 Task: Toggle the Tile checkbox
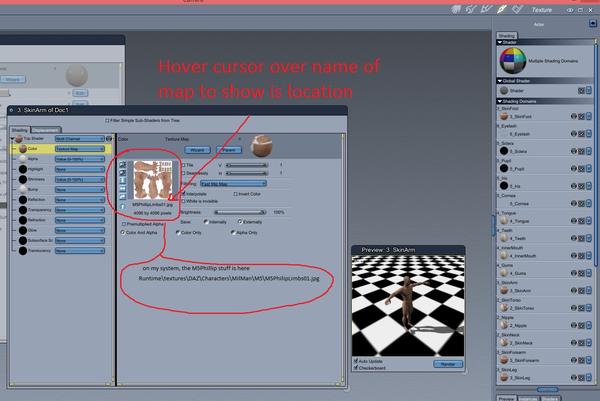point(183,165)
